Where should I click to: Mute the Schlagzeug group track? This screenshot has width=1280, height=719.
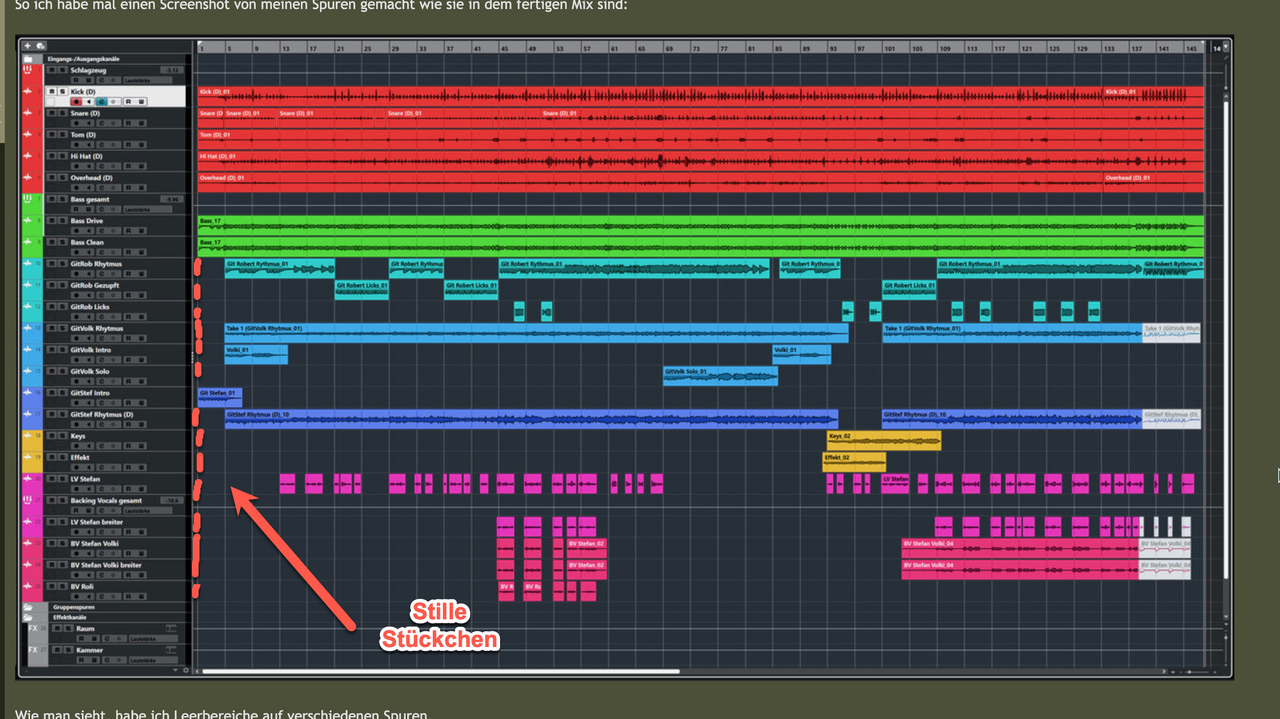(51, 70)
